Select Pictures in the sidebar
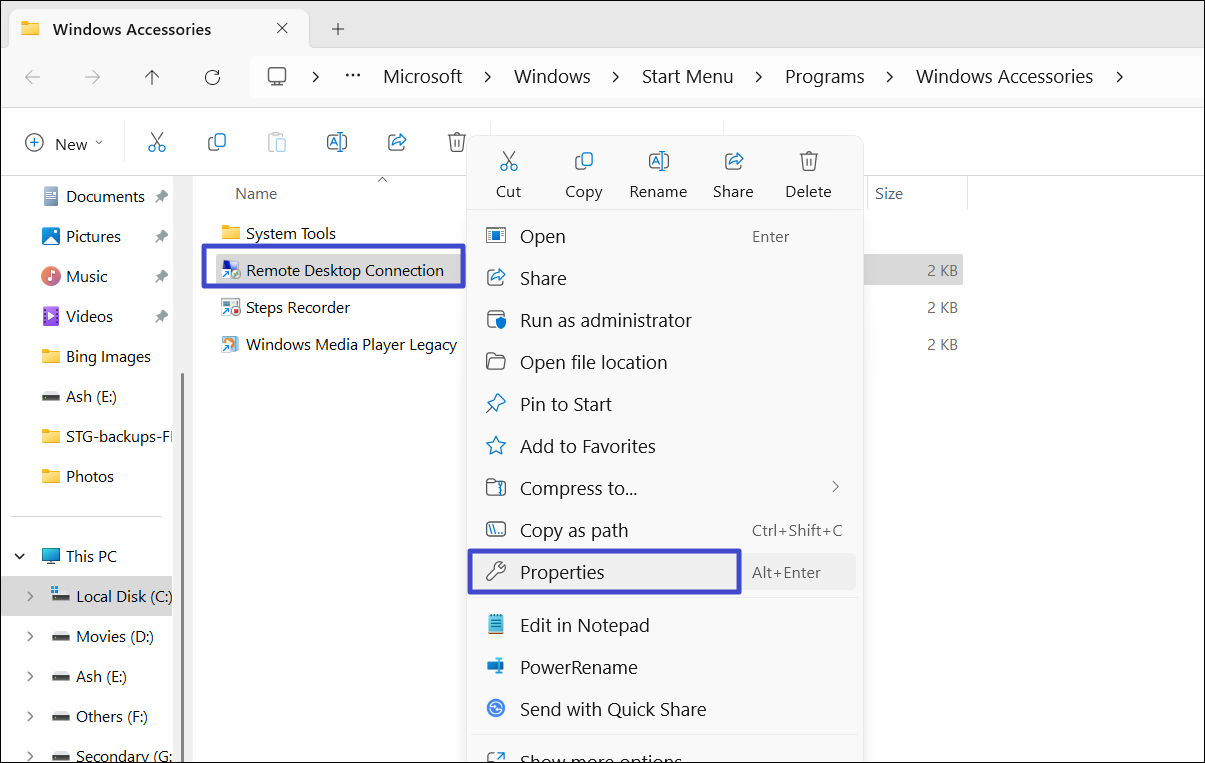Image resolution: width=1205 pixels, height=763 pixels. (93, 236)
